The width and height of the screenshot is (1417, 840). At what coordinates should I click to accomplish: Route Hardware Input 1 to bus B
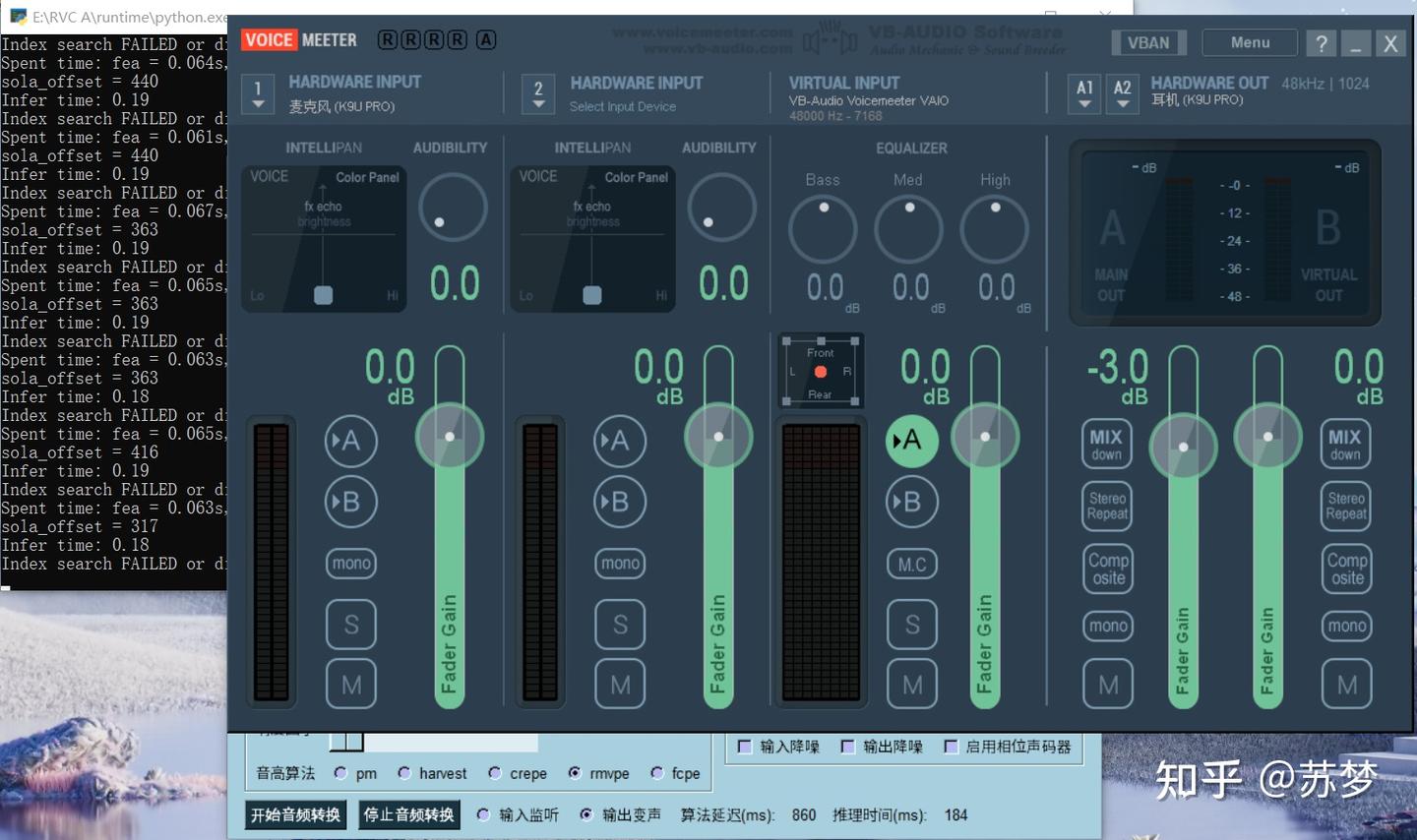(x=350, y=502)
